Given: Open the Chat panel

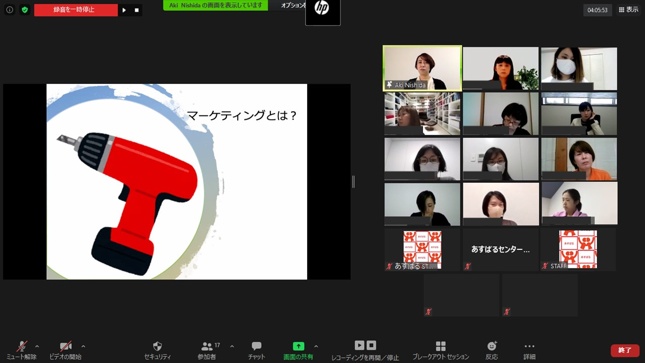Looking at the screenshot, I should click(x=257, y=351).
